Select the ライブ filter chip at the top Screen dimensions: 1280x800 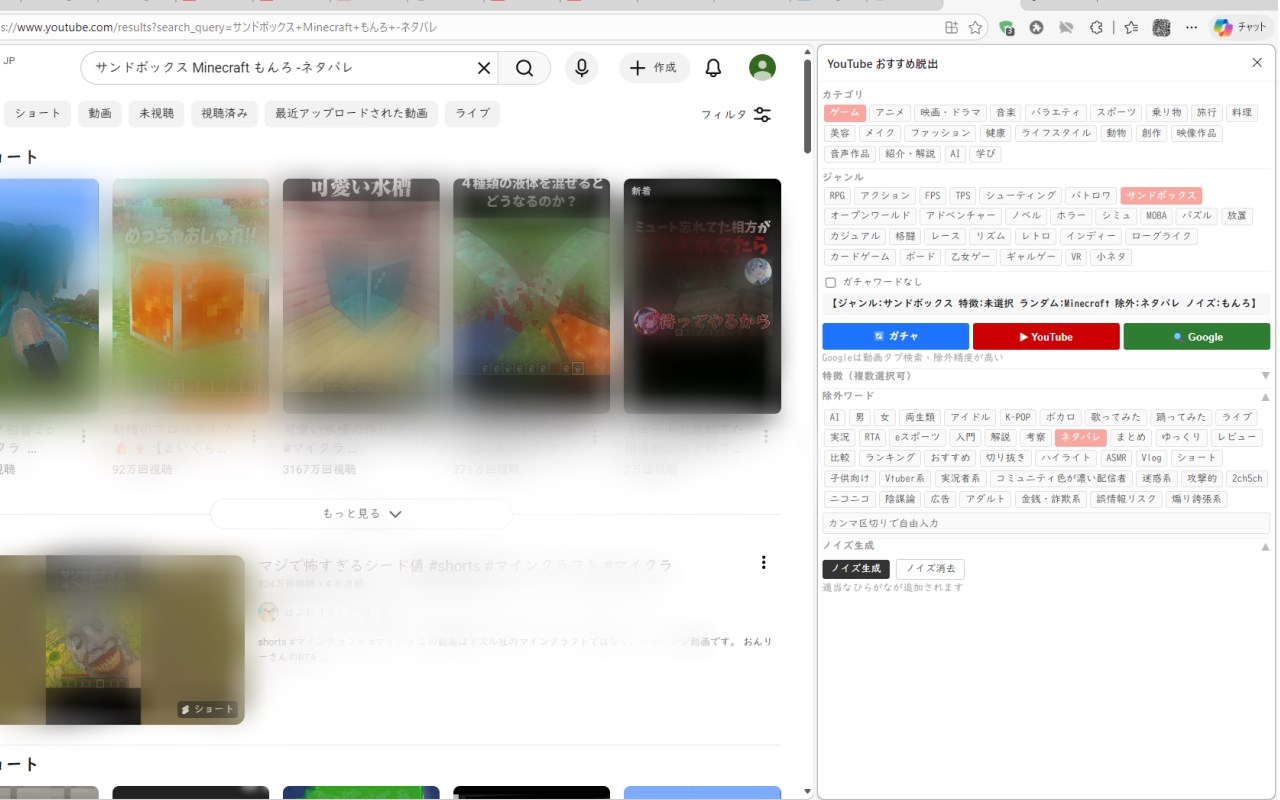(472, 114)
